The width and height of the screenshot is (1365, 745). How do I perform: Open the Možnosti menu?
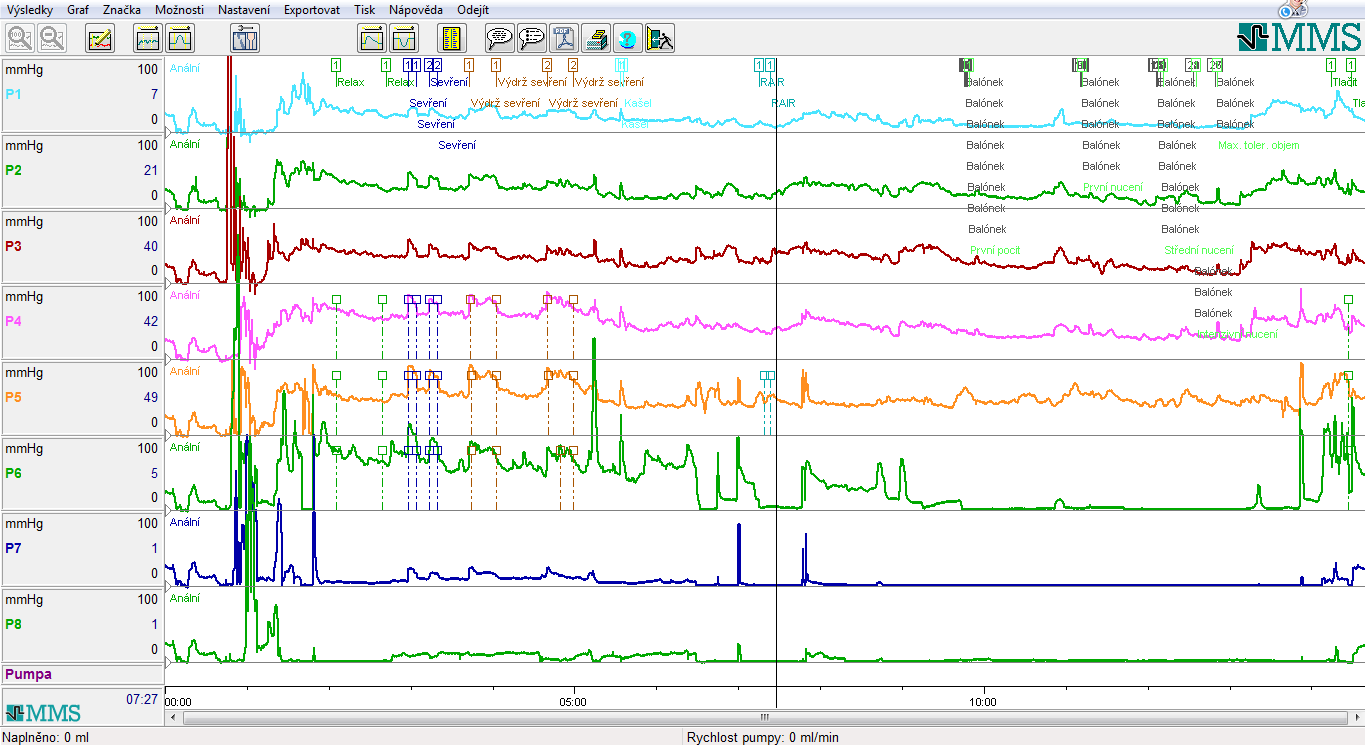coord(180,9)
